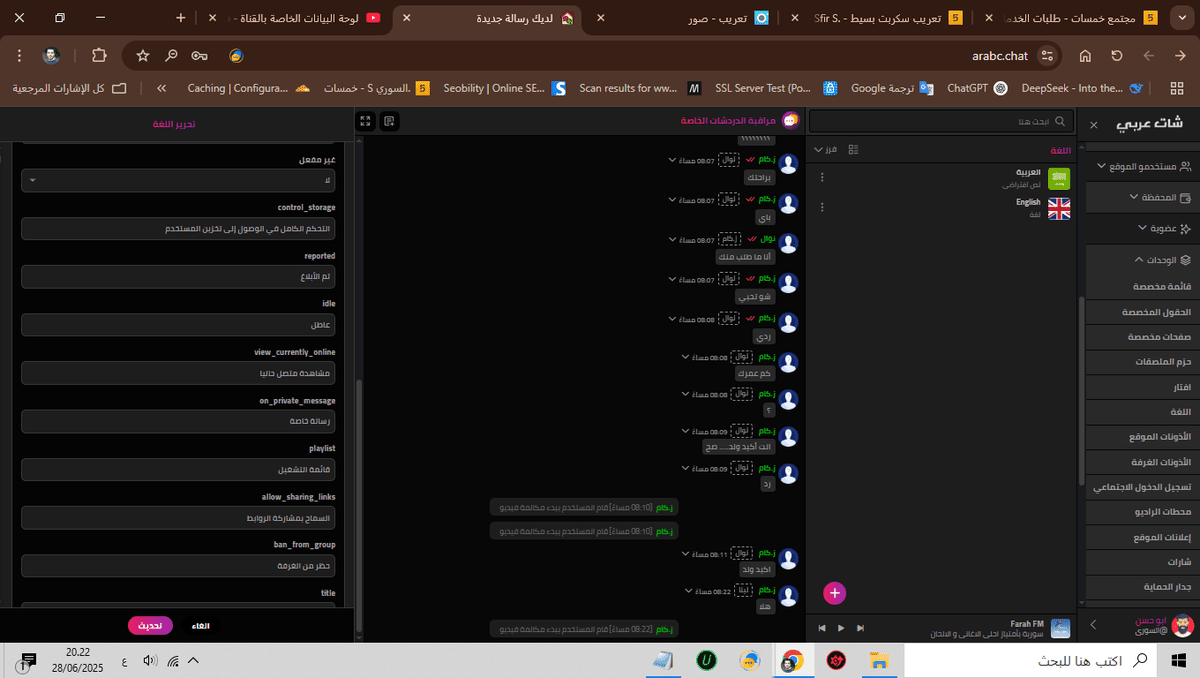
Task: Click the note-add icon beside the fullscreen button
Action: click(389, 121)
